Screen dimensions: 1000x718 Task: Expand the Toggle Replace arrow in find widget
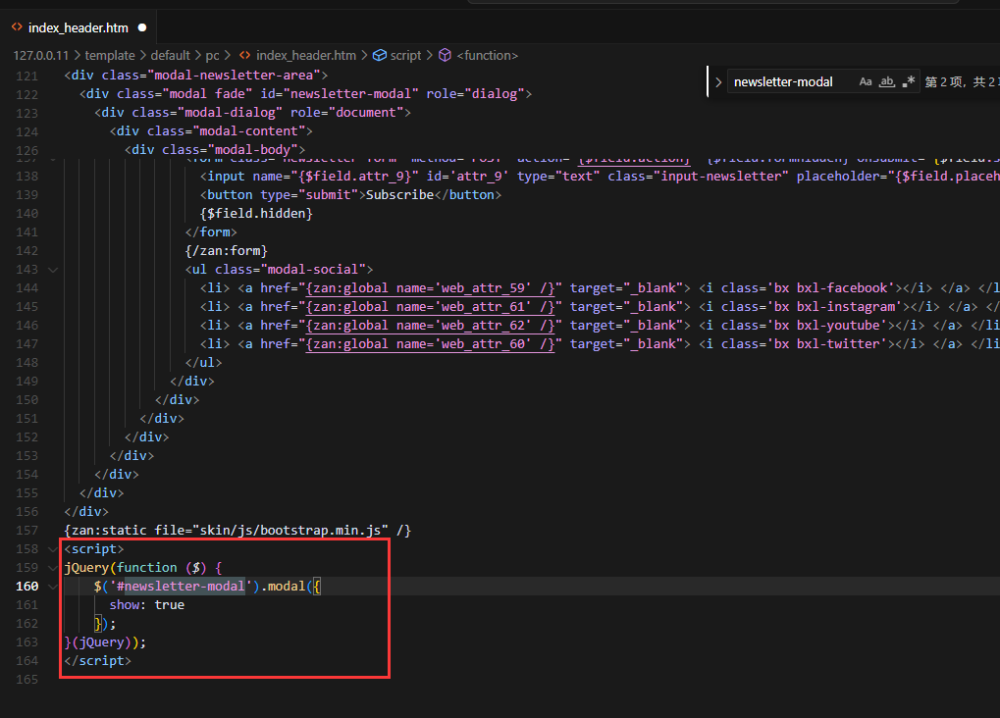(x=718, y=82)
